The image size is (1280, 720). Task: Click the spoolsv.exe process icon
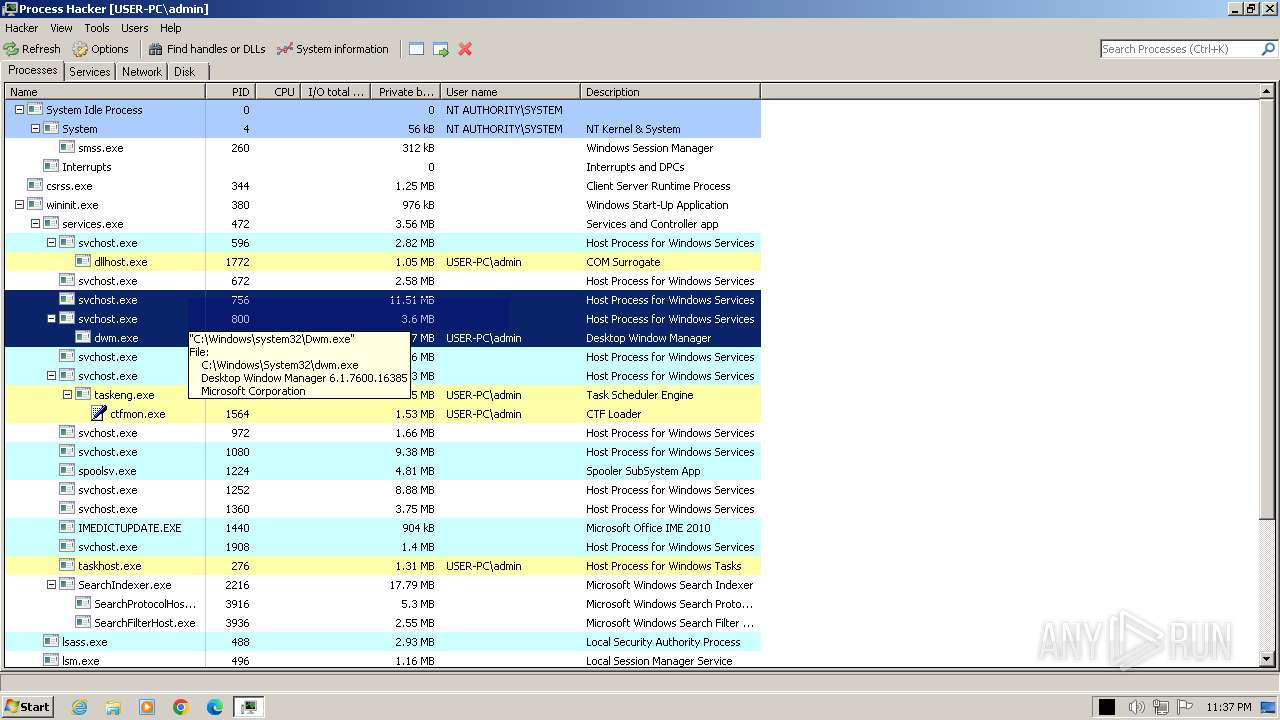pyautogui.click(x=67, y=471)
